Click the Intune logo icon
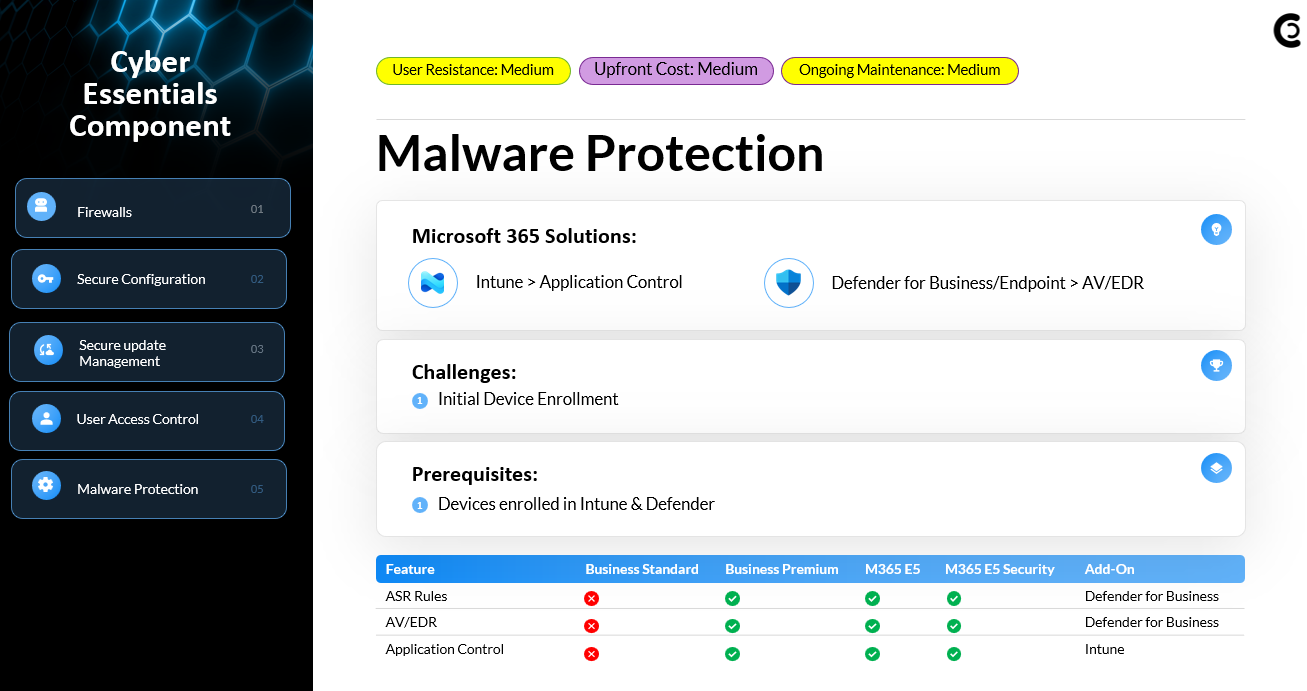This screenshot has width=1307, height=691. (x=432, y=283)
